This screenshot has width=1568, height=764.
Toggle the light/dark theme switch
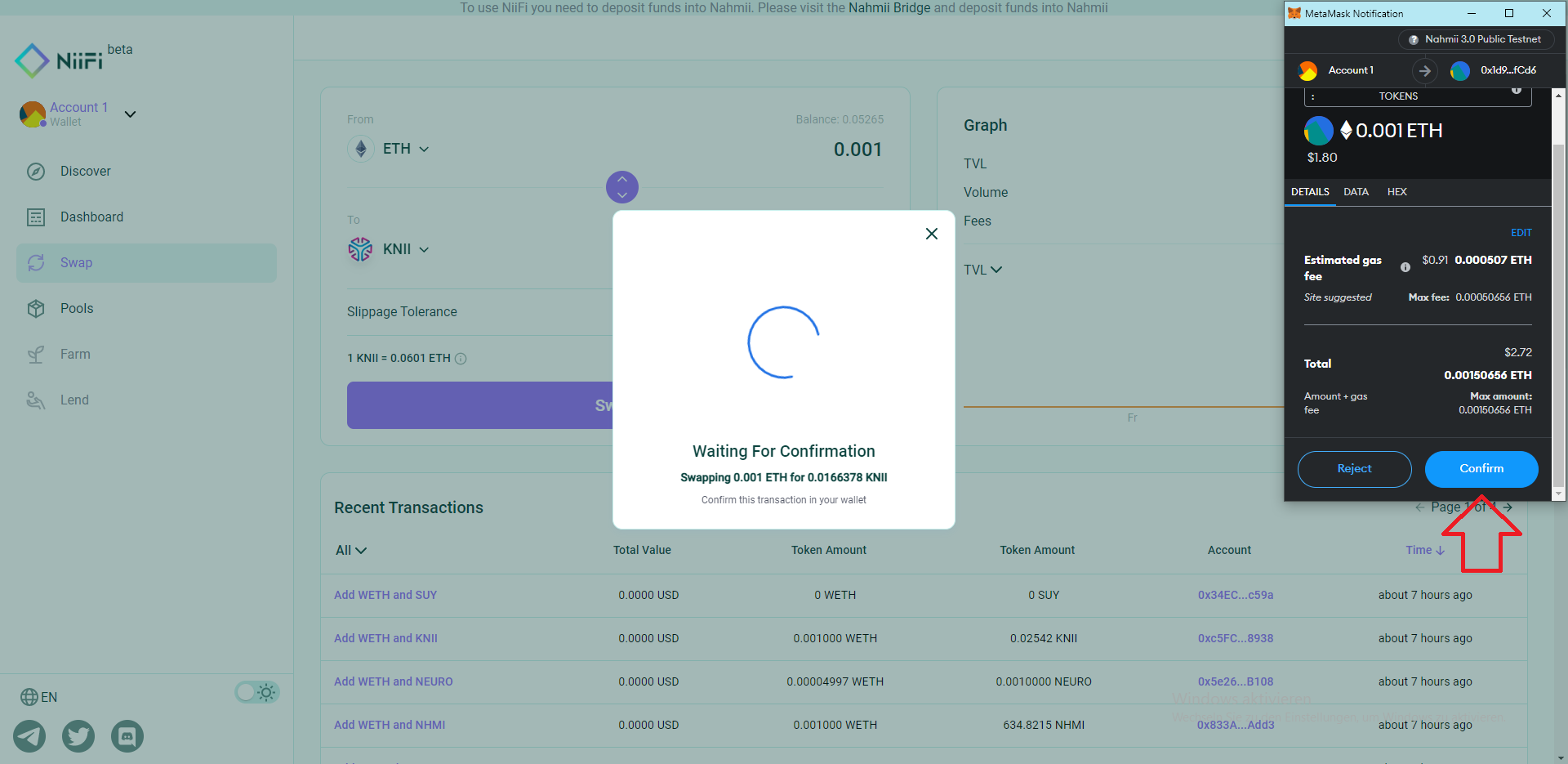tap(257, 693)
